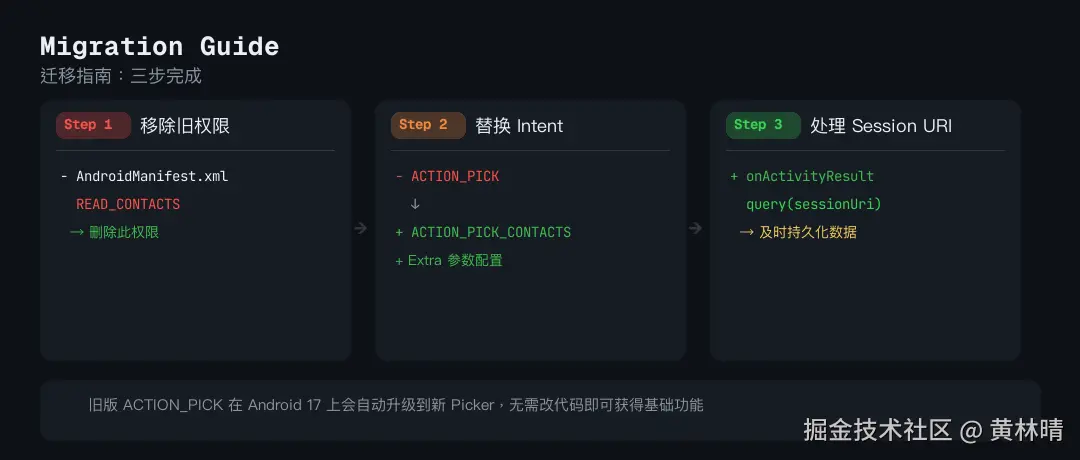Click the arrow between Step 2 and Step 3 cards
Viewport: 1080px width, 460px height.
coord(696,229)
